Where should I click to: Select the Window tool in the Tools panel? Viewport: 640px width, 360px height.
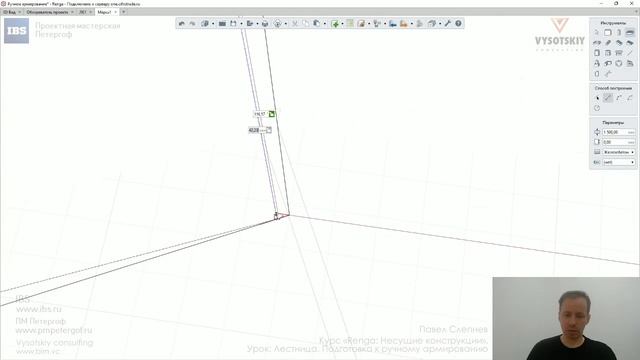(x=608, y=53)
